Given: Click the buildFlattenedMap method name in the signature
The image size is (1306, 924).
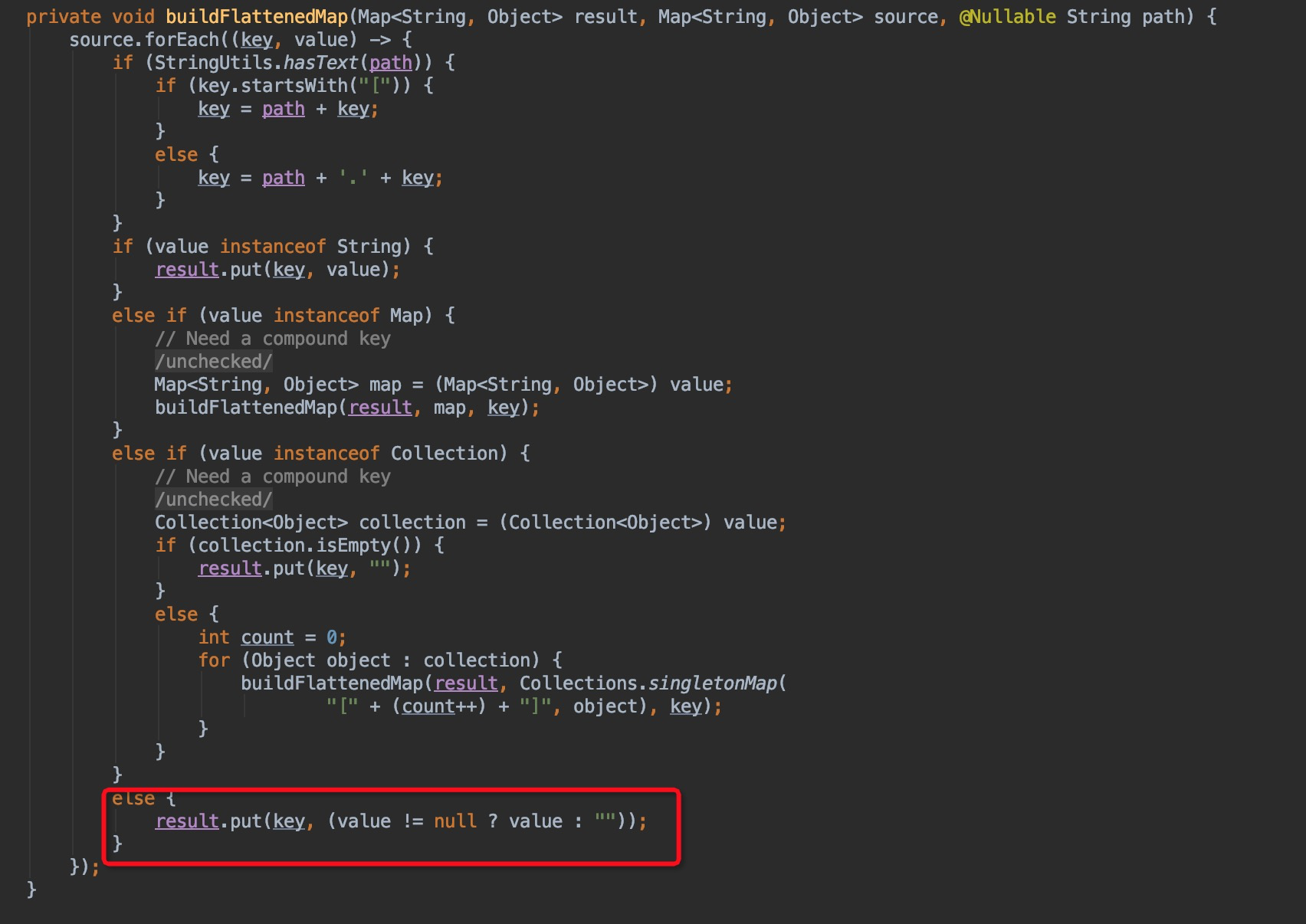Looking at the screenshot, I should tap(257, 17).
